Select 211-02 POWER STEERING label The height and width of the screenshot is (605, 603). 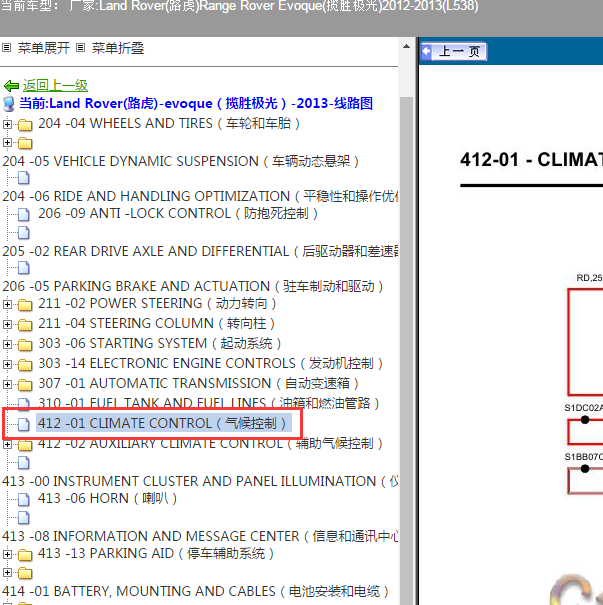point(157,304)
